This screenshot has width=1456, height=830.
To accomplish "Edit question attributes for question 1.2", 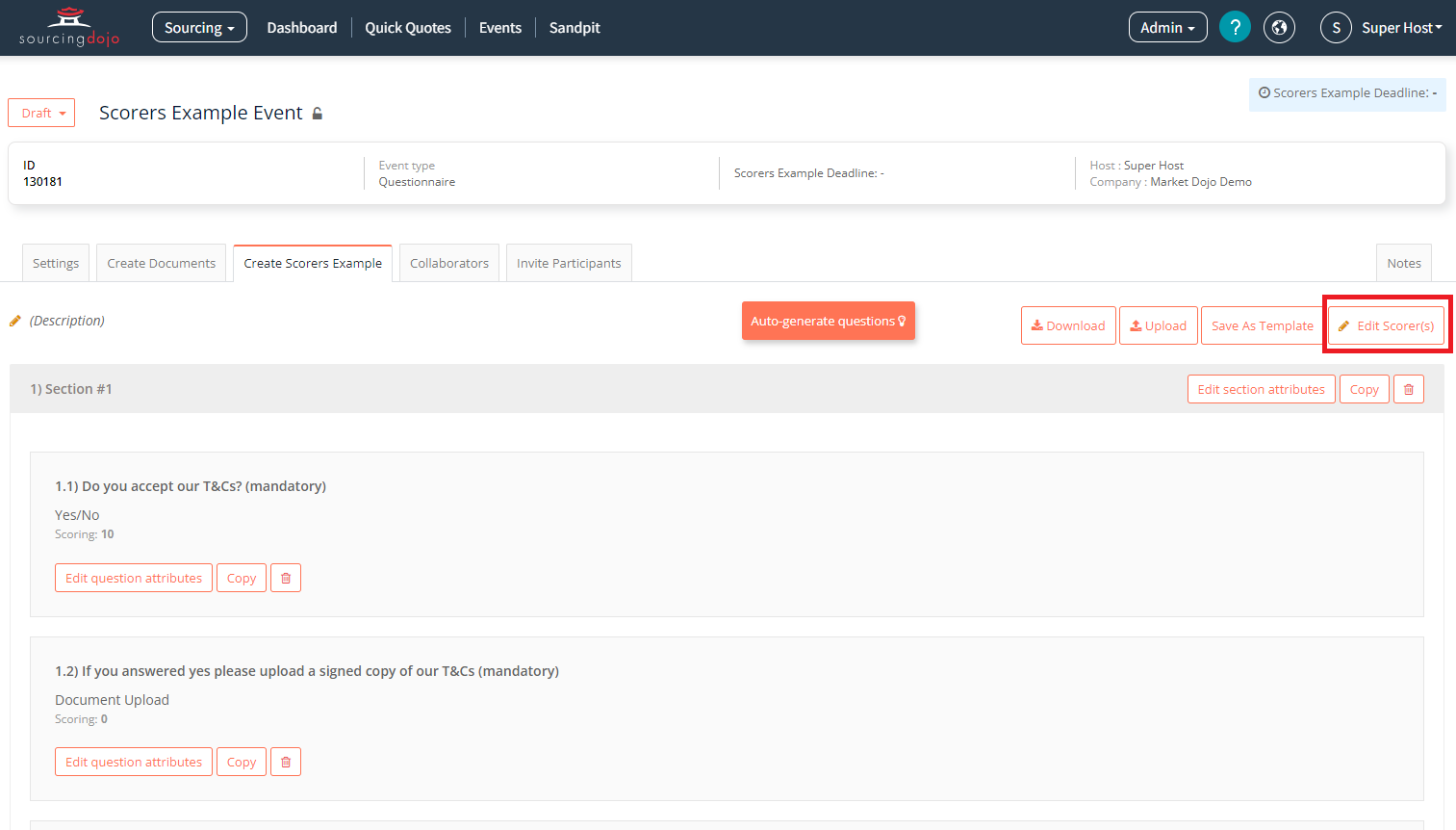I will [134, 762].
